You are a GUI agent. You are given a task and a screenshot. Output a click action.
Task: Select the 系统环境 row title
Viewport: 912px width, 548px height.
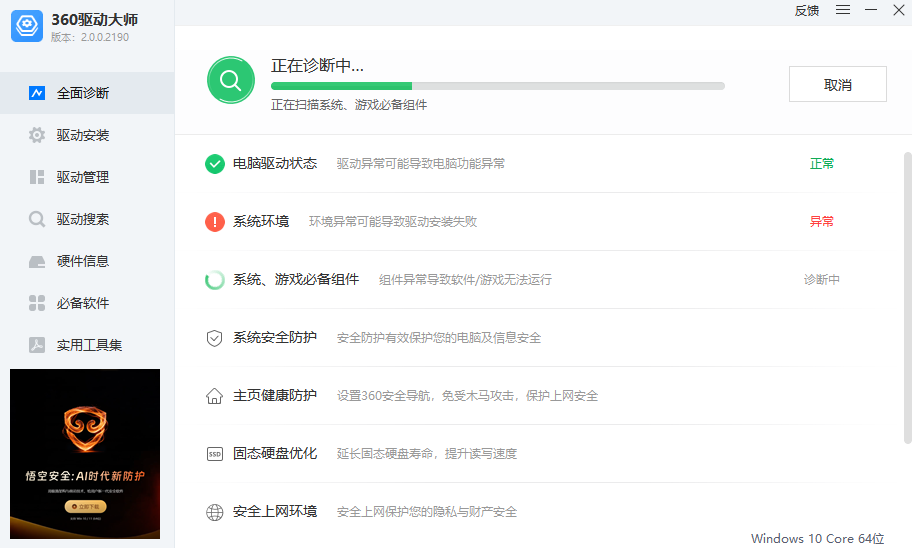pos(261,222)
